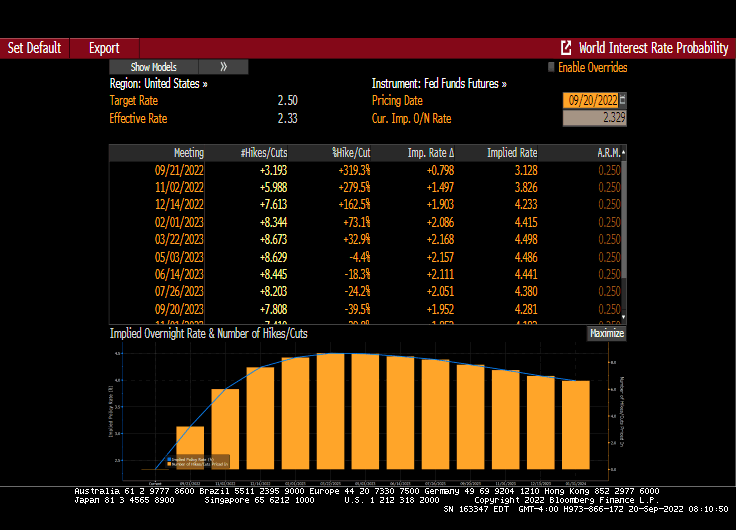Open the Export menu
This screenshot has height=530, width=736.
click(x=104, y=48)
